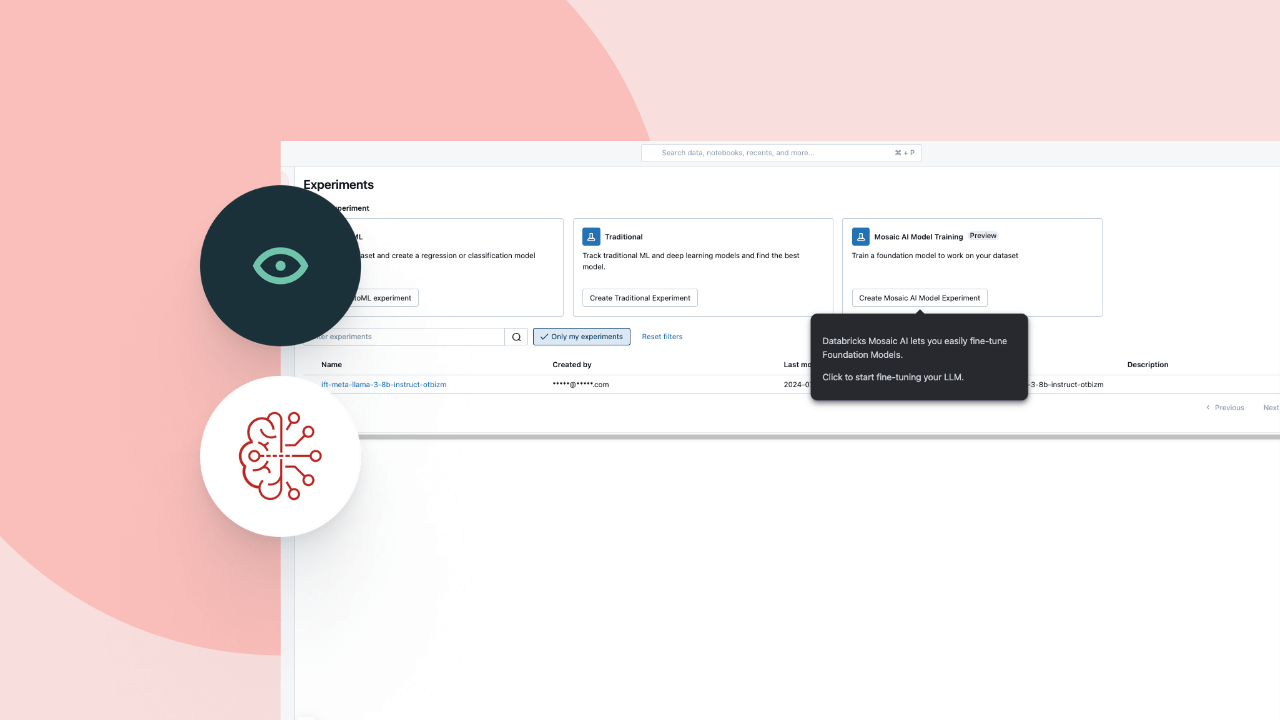Image resolution: width=1280 pixels, height=720 pixels.
Task: Click the Description column header
Action: pos(1148,365)
